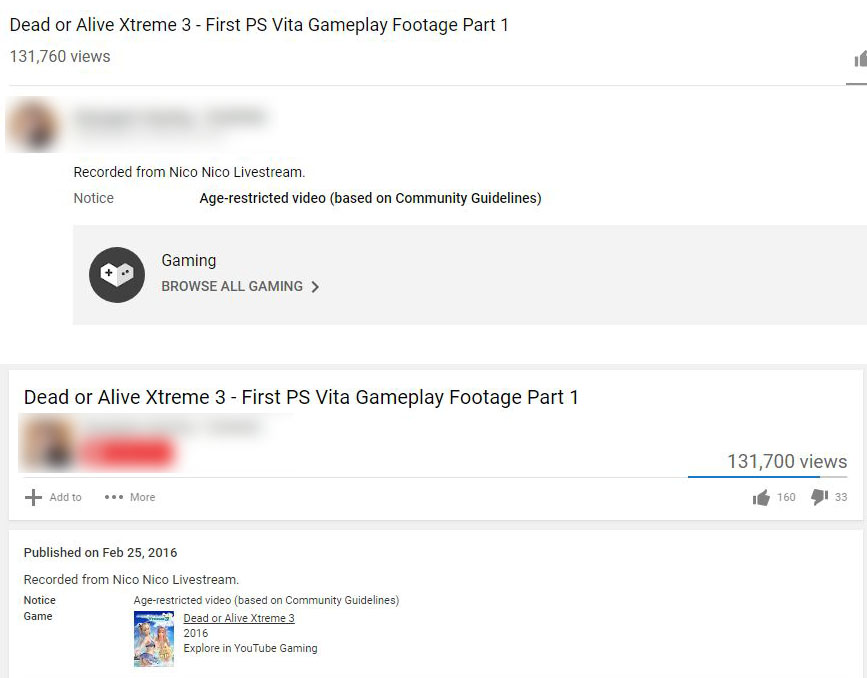Open the Dead or Alive Xtreme 3 game link
Viewport: 867px width, 678px height.
pyautogui.click(x=239, y=618)
